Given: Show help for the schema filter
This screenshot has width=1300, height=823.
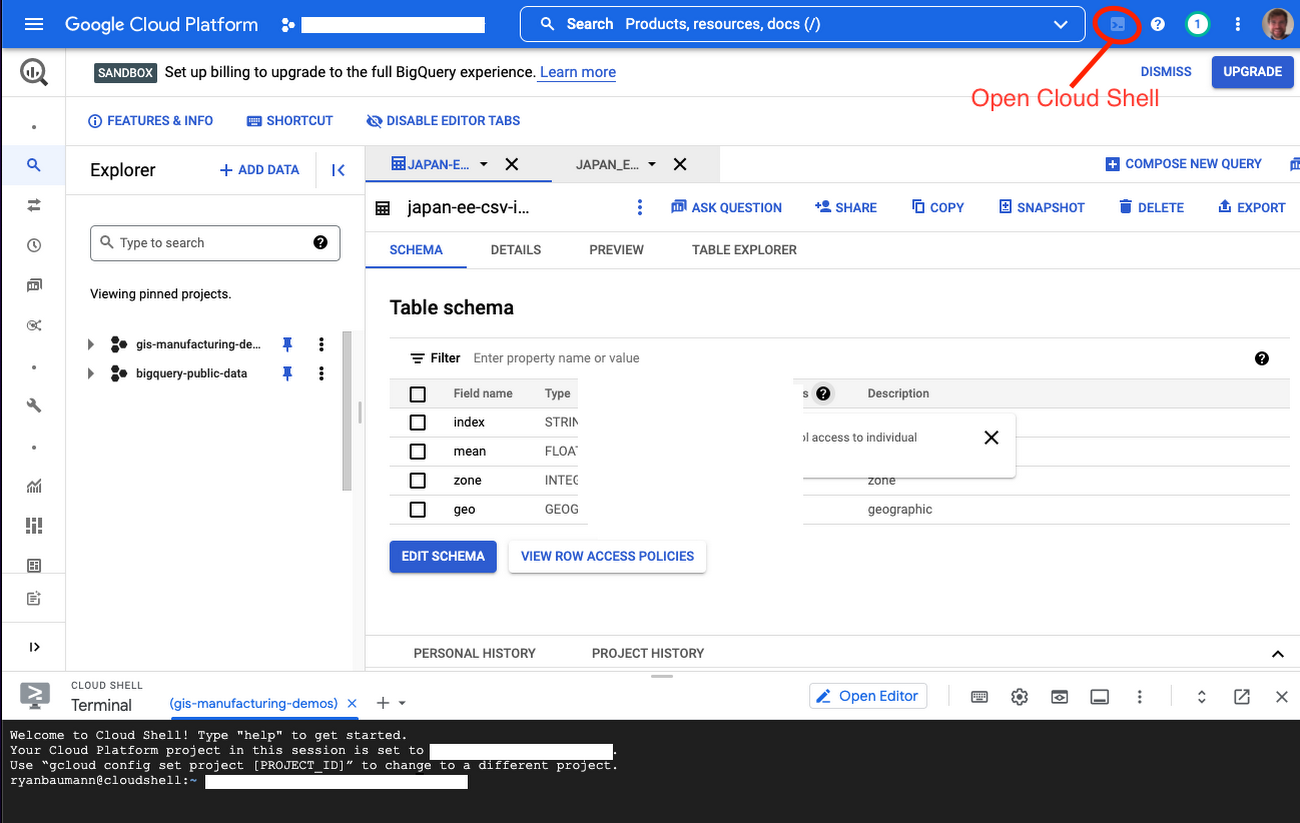Looking at the screenshot, I should click(x=1262, y=358).
